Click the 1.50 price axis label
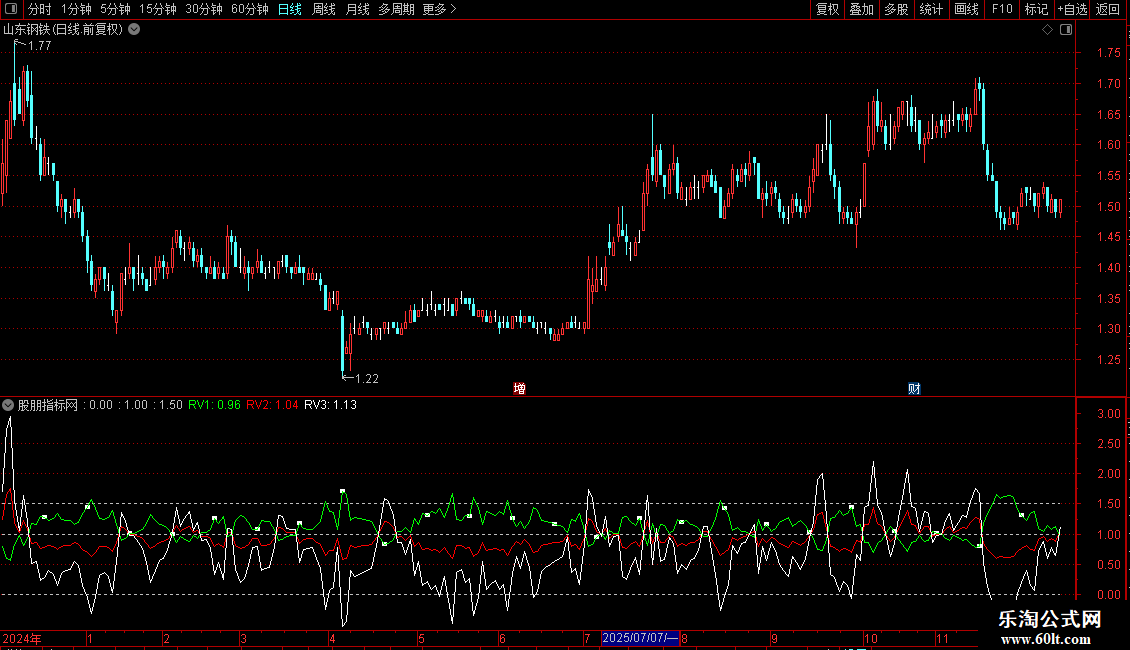The width and height of the screenshot is (1130, 650). point(1108,207)
